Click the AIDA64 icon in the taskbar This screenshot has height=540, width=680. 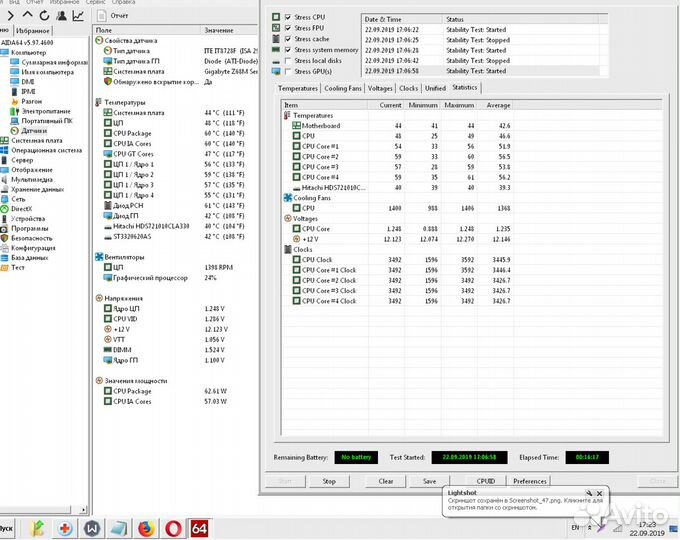coord(199,529)
